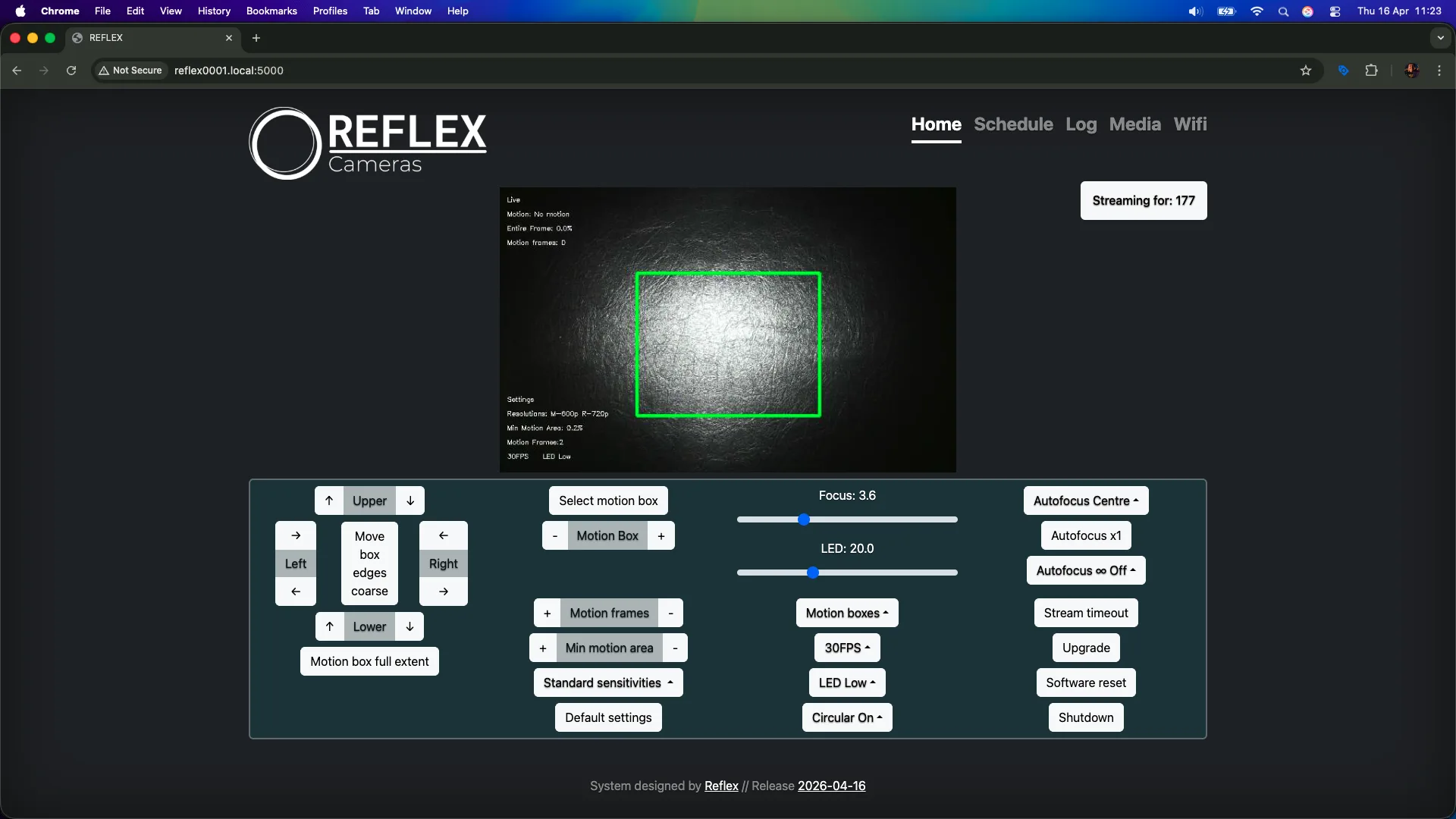Restore Default settings
This screenshot has height=819, width=1456.
[x=608, y=717]
